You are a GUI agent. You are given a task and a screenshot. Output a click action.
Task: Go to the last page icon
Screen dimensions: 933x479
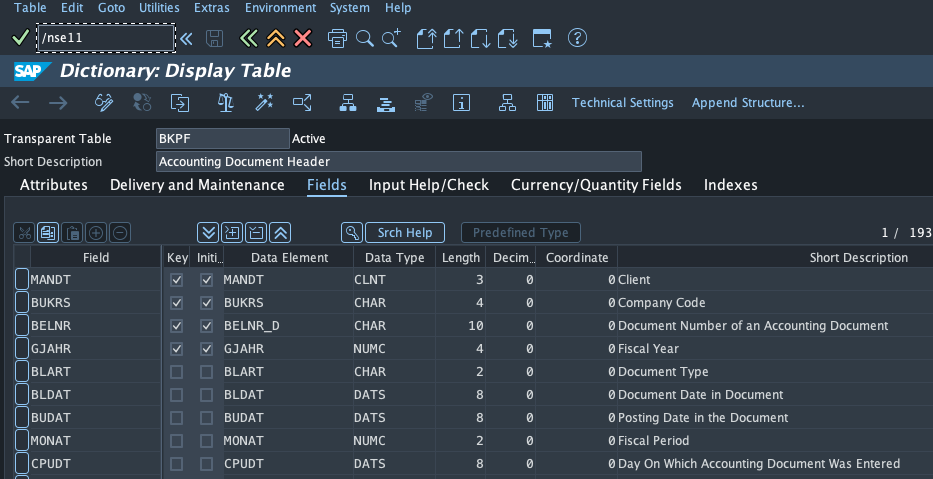point(508,39)
